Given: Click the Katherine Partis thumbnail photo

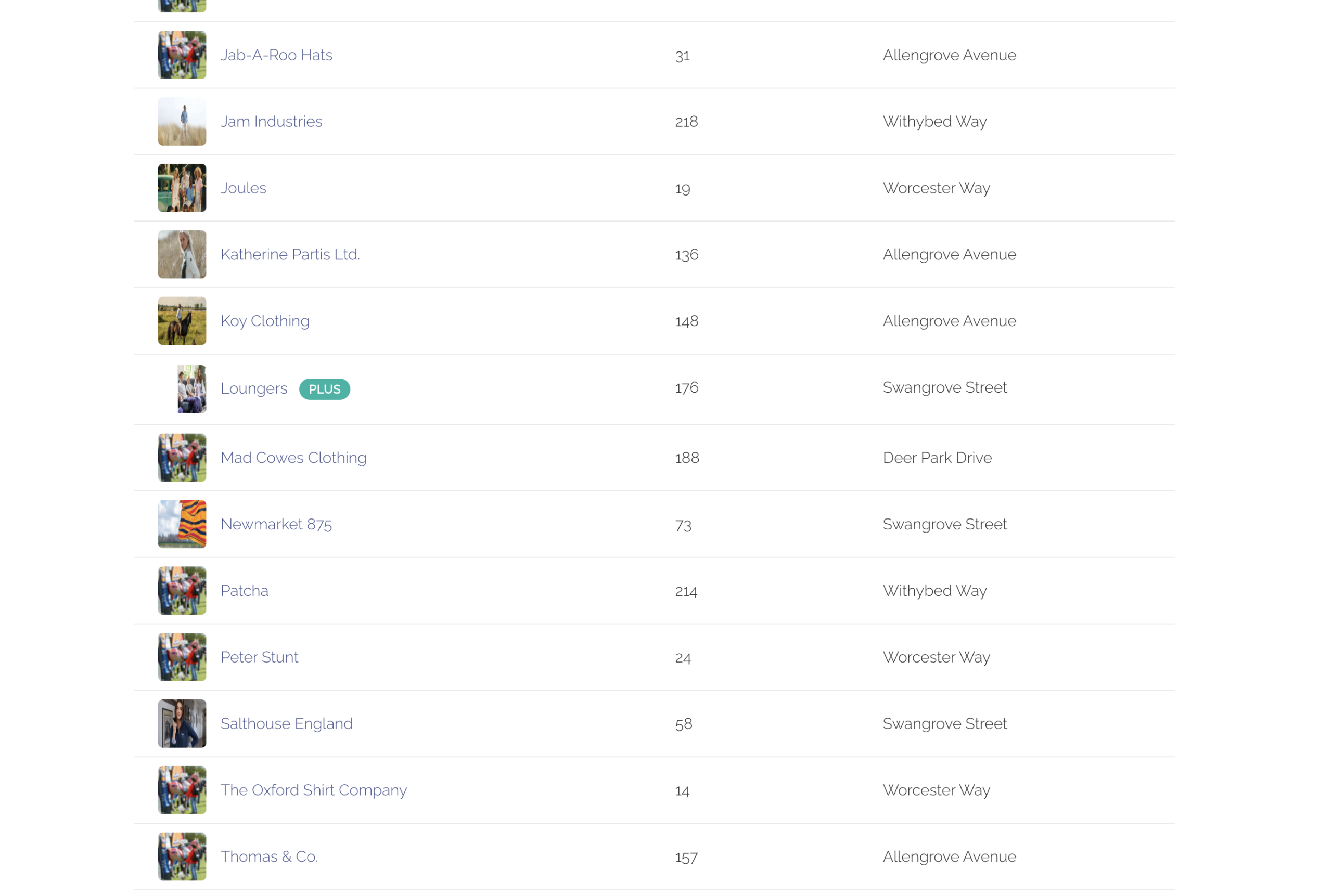Looking at the screenshot, I should point(182,254).
